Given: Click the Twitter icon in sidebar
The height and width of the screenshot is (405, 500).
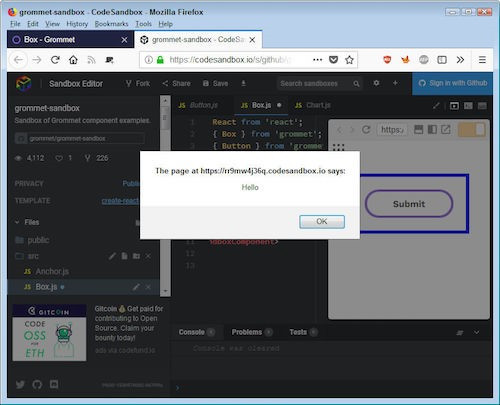Looking at the screenshot, I should (x=20, y=384).
